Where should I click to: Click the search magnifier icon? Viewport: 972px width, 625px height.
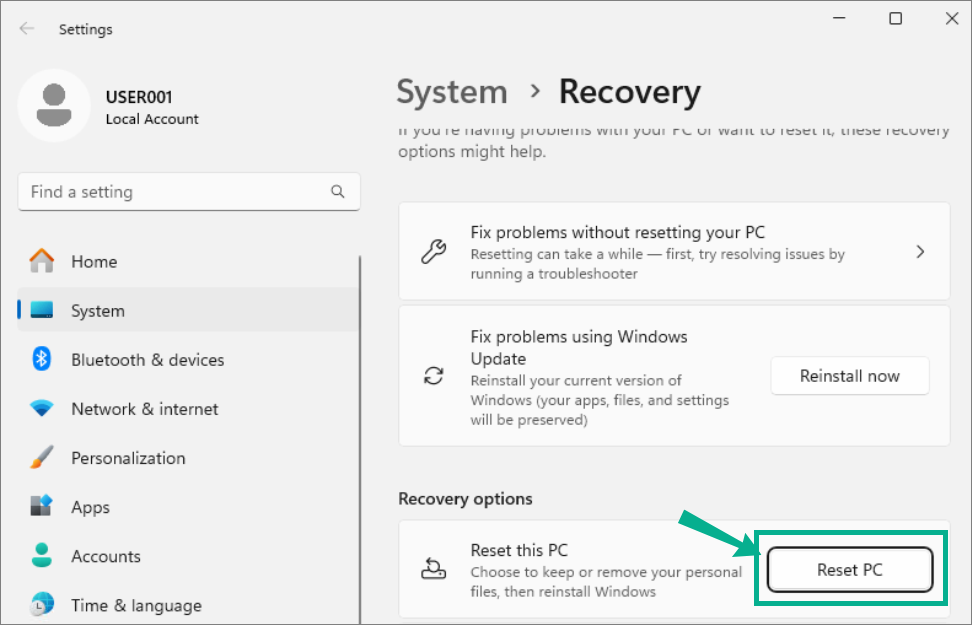coord(337,192)
